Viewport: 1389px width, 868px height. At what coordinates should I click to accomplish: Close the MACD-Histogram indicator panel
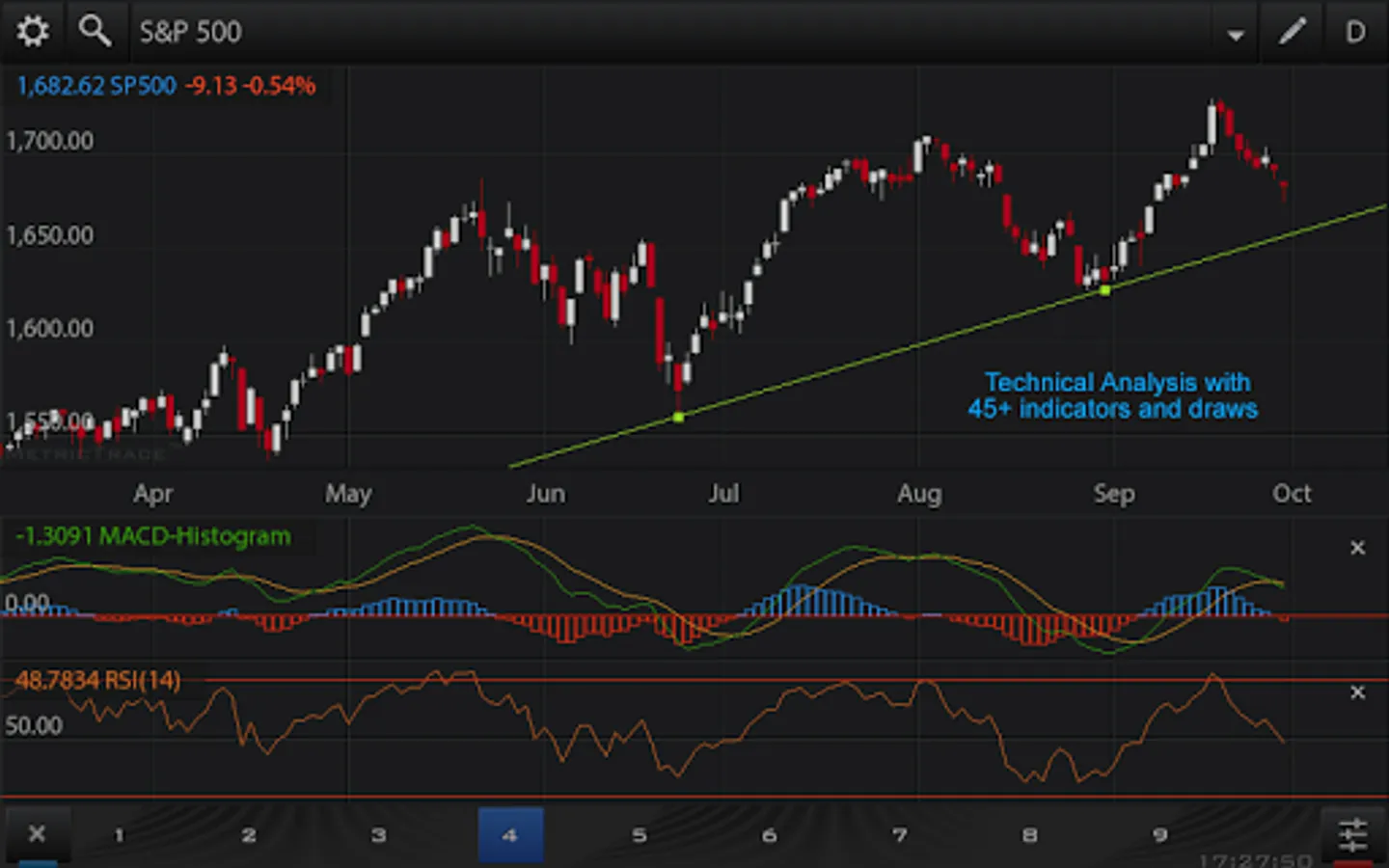[1357, 548]
